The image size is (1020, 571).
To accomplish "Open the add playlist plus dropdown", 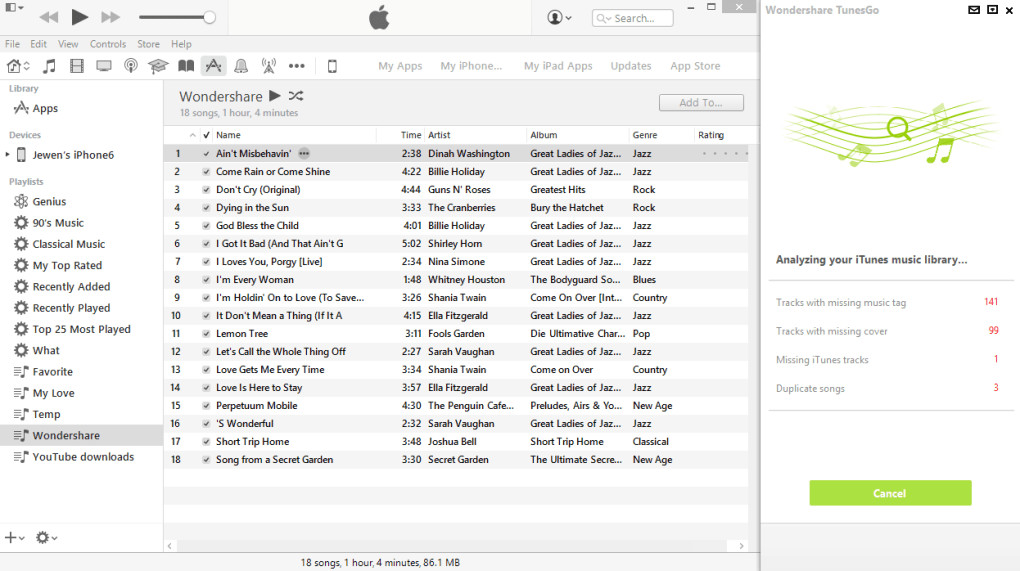I will [x=14, y=538].
